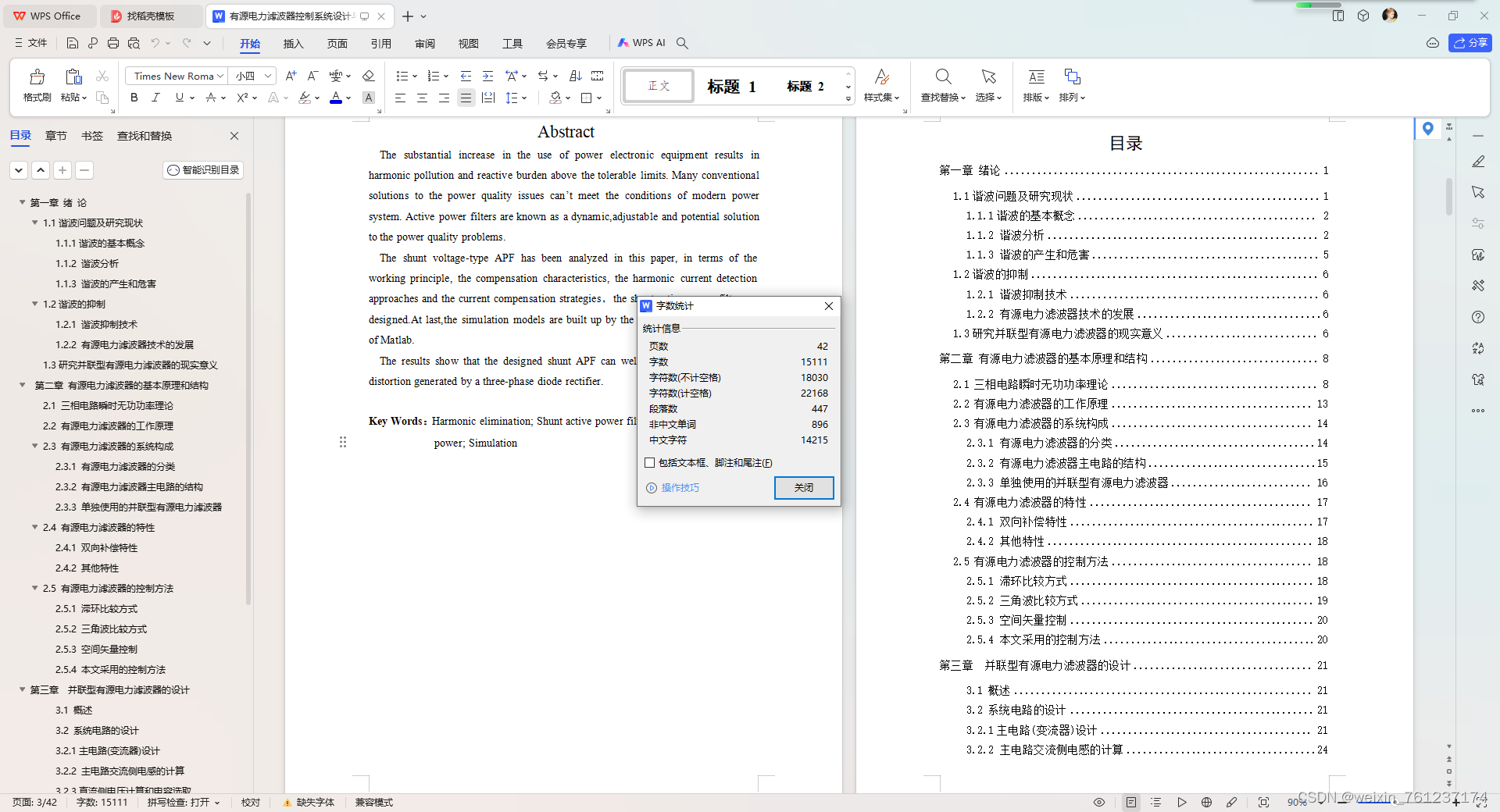Open the 操作技巧 link

680,487
